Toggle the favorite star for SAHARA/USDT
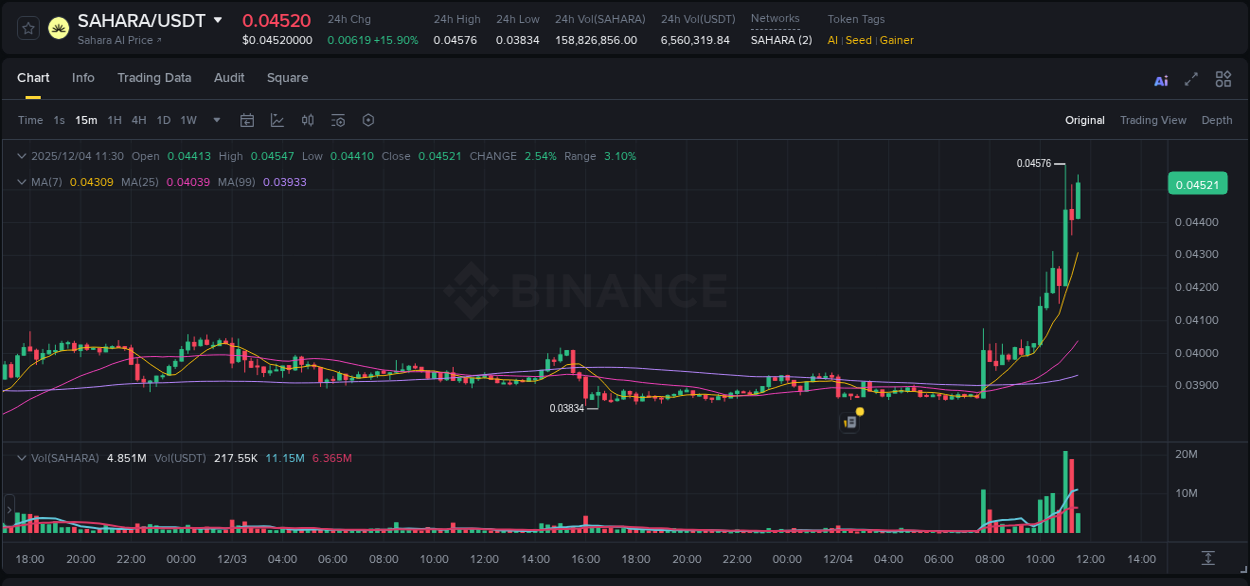 tap(27, 27)
